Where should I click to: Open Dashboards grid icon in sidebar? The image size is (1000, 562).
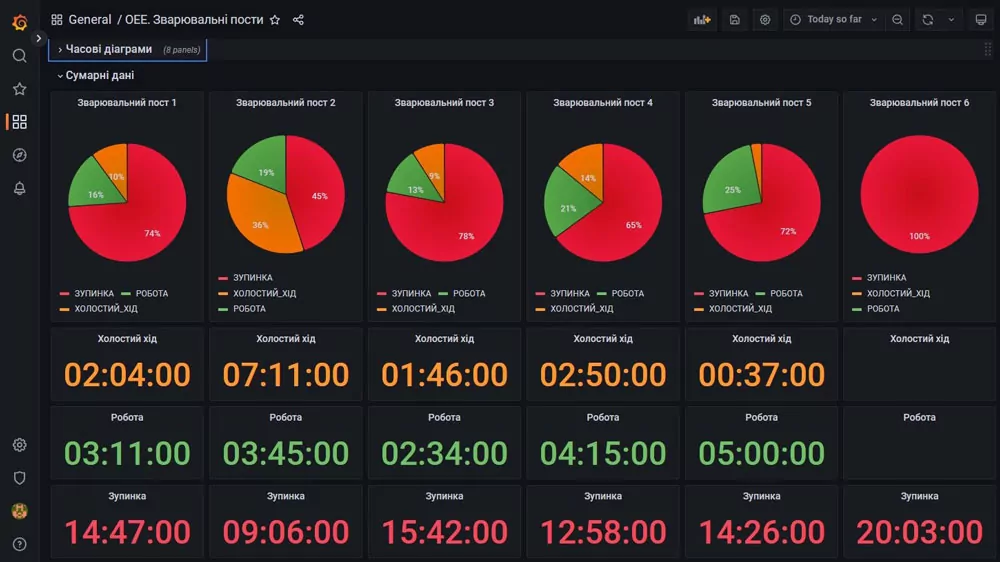pos(20,122)
